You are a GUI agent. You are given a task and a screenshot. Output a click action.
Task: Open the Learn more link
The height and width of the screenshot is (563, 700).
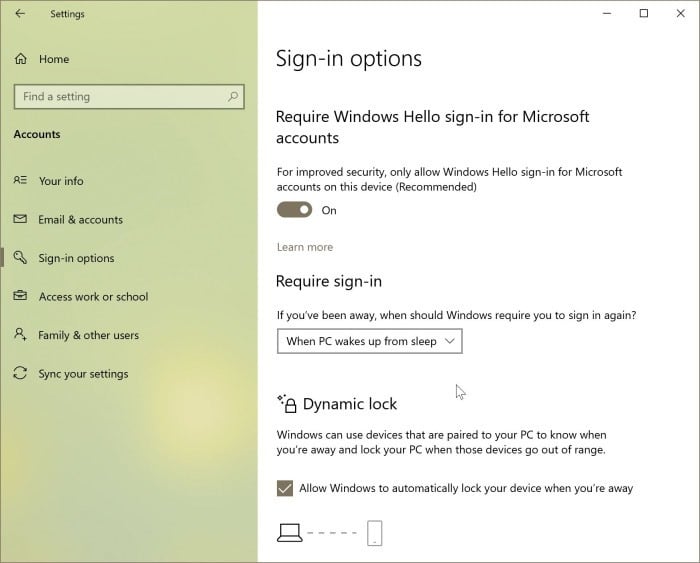click(x=305, y=247)
